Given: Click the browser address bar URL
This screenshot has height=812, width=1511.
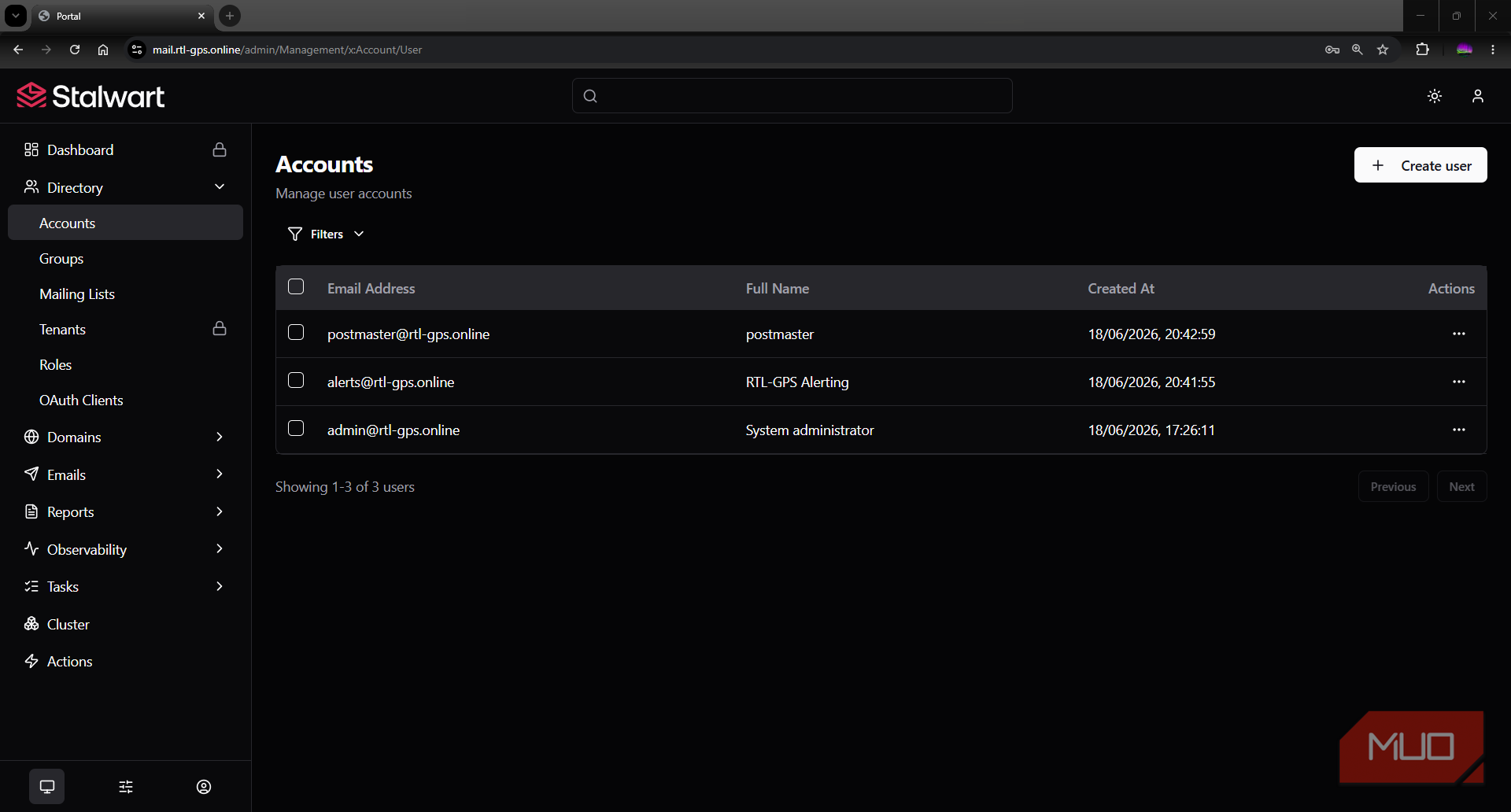Looking at the screenshot, I should click(x=287, y=50).
